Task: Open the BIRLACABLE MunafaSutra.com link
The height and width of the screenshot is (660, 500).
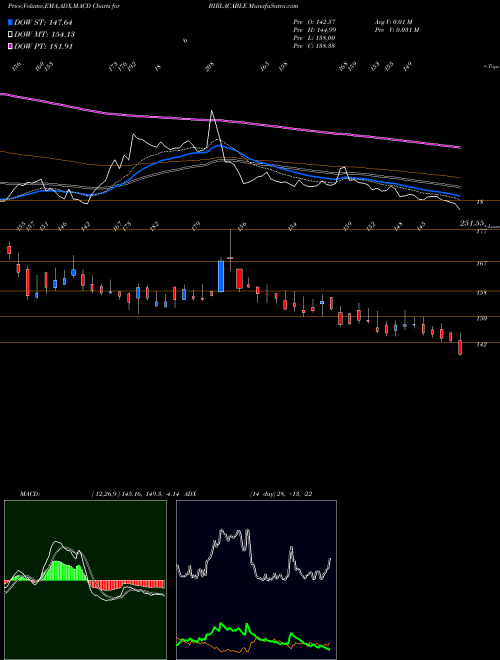Action: (x=253, y=6)
